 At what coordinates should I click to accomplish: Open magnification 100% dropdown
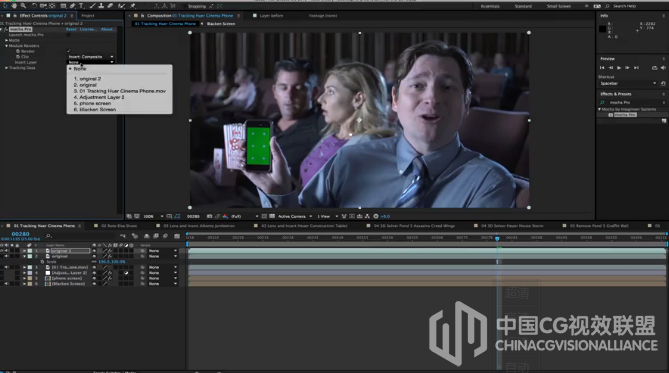click(153, 216)
